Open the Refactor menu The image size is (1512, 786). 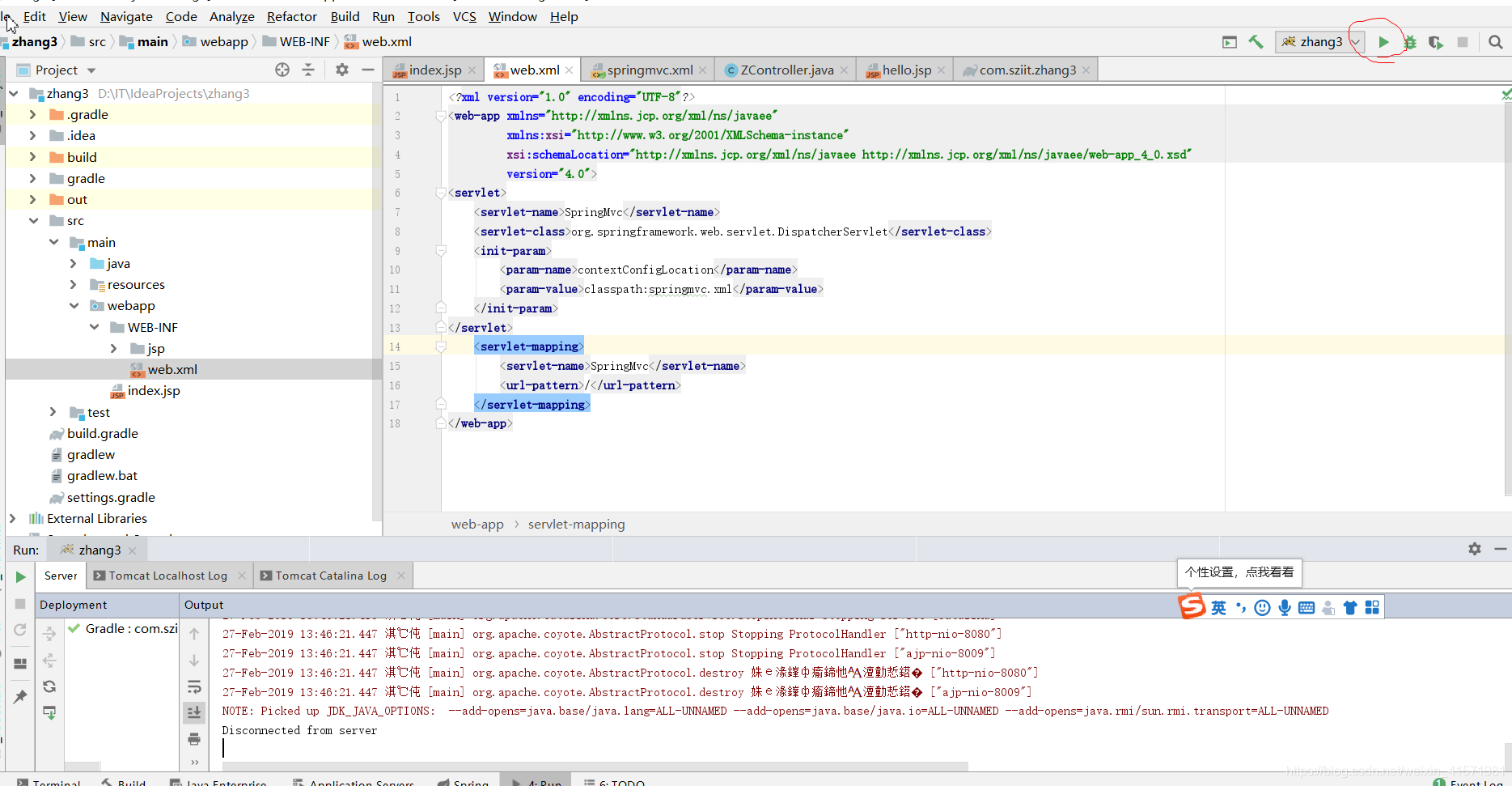tap(291, 17)
